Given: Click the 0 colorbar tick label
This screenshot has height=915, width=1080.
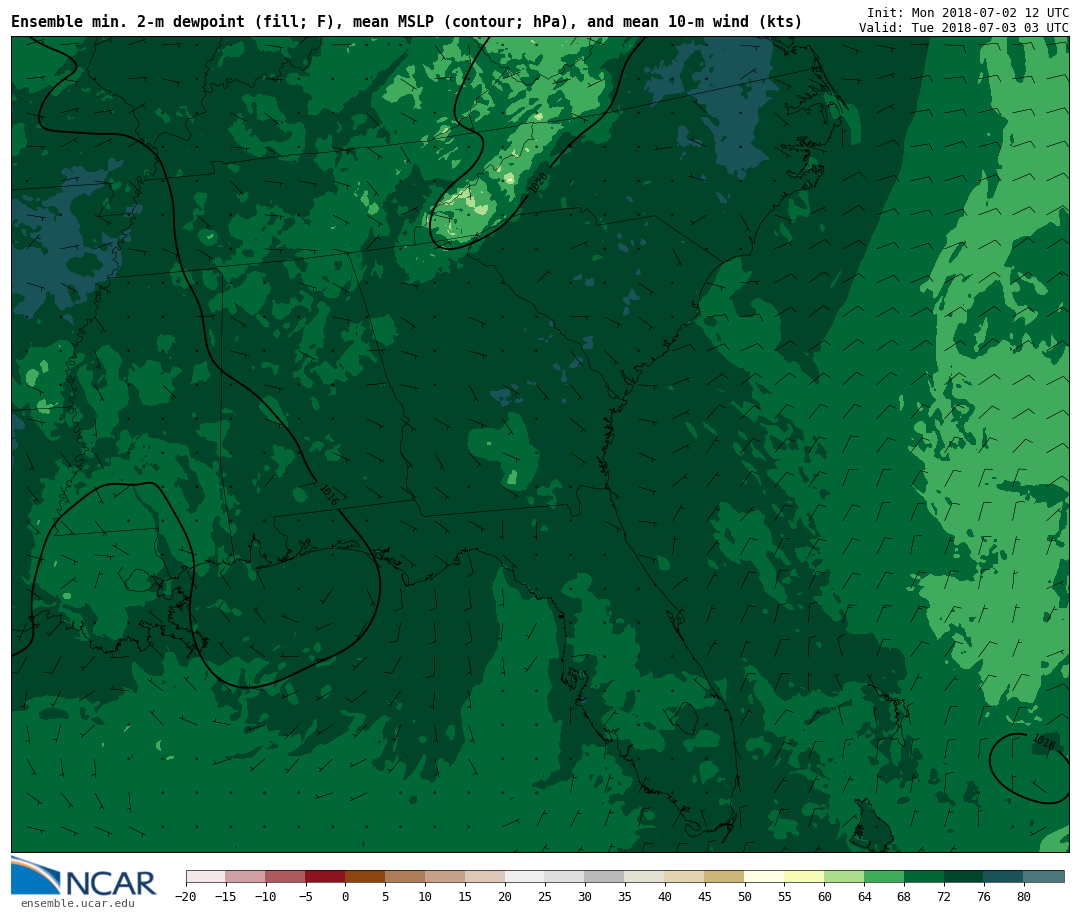Looking at the screenshot, I should tap(346, 896).
